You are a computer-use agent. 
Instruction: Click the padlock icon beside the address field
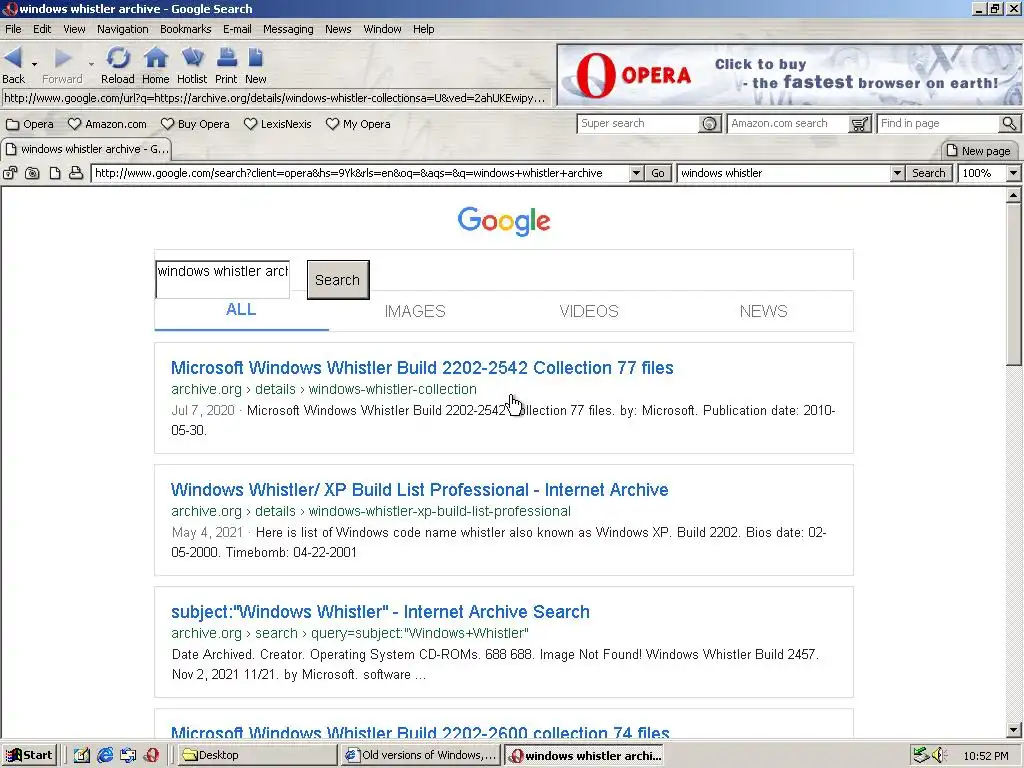(x=10, y=173)
